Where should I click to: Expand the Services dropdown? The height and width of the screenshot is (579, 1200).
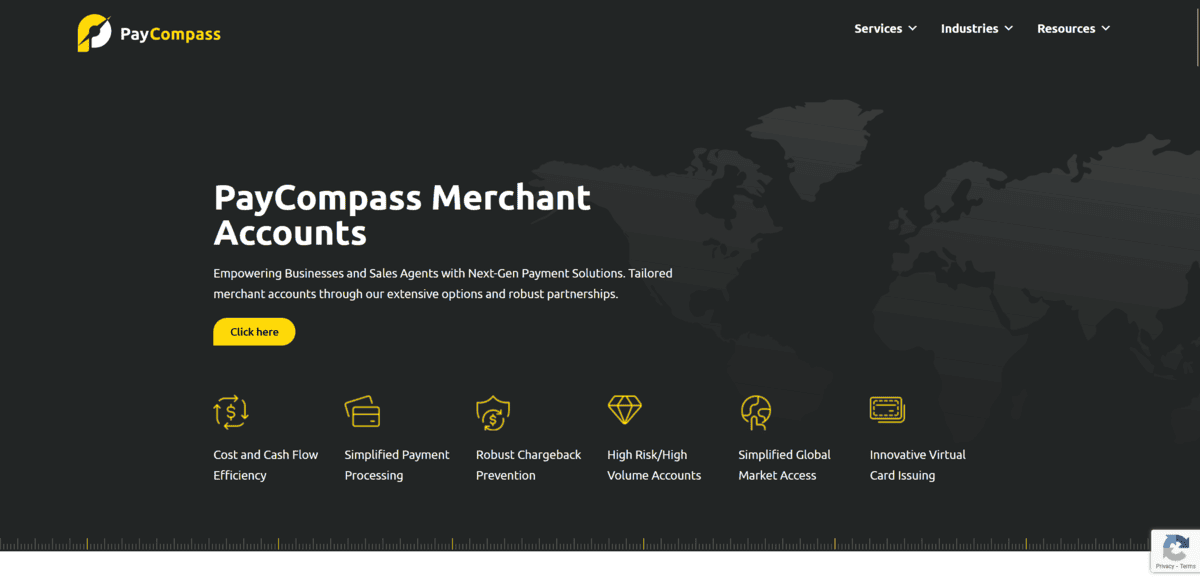885,28
